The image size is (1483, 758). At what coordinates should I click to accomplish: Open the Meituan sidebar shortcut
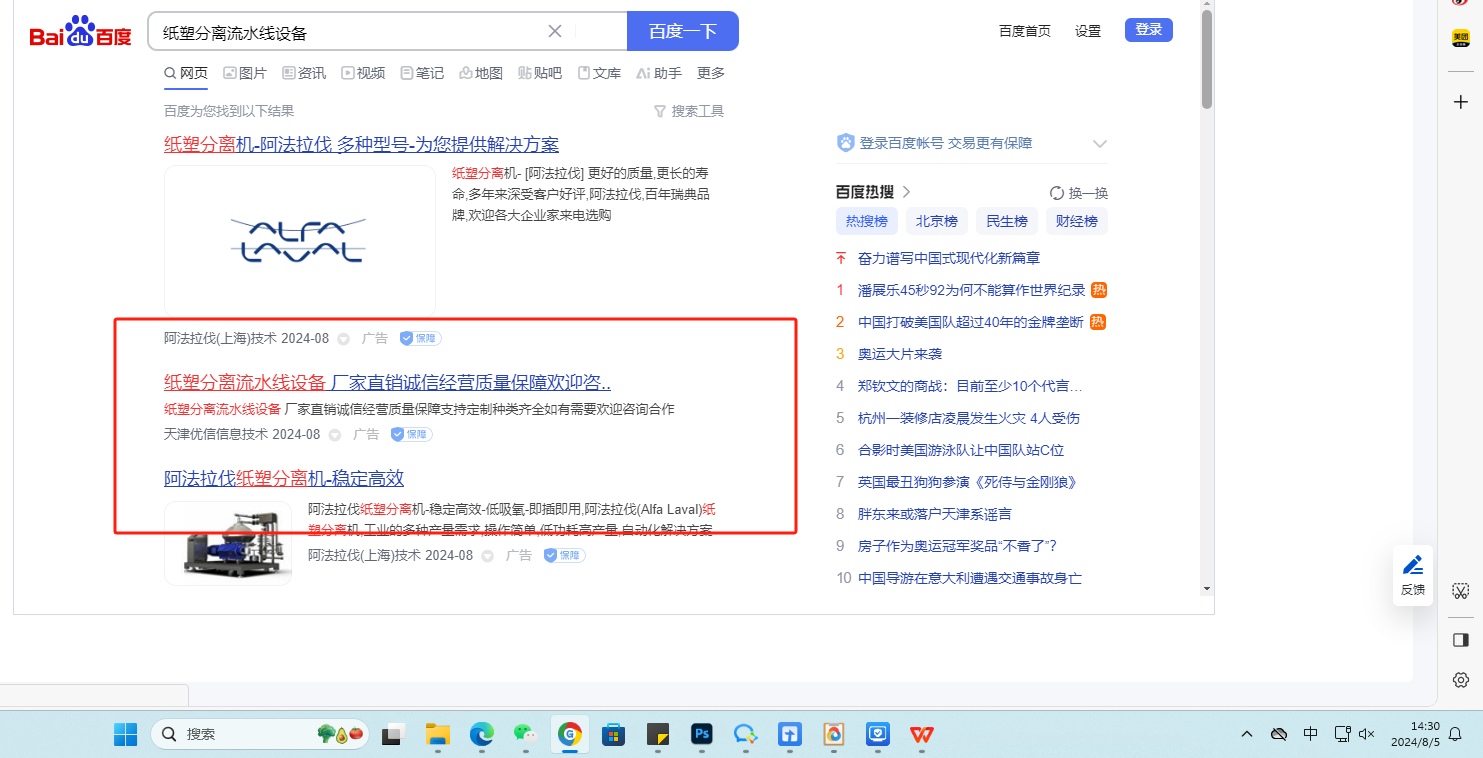[1460, 39]
